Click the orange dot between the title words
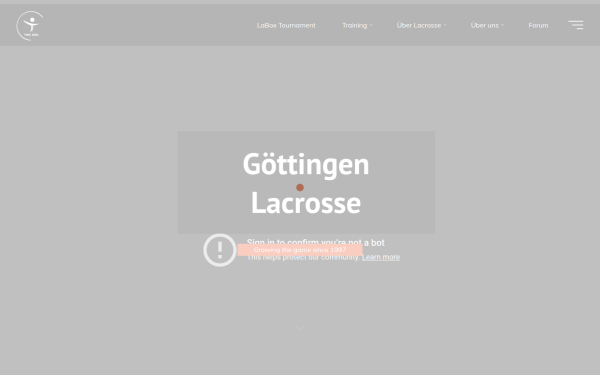This screenshot has width=600, height=375. (x=300, y=188)
